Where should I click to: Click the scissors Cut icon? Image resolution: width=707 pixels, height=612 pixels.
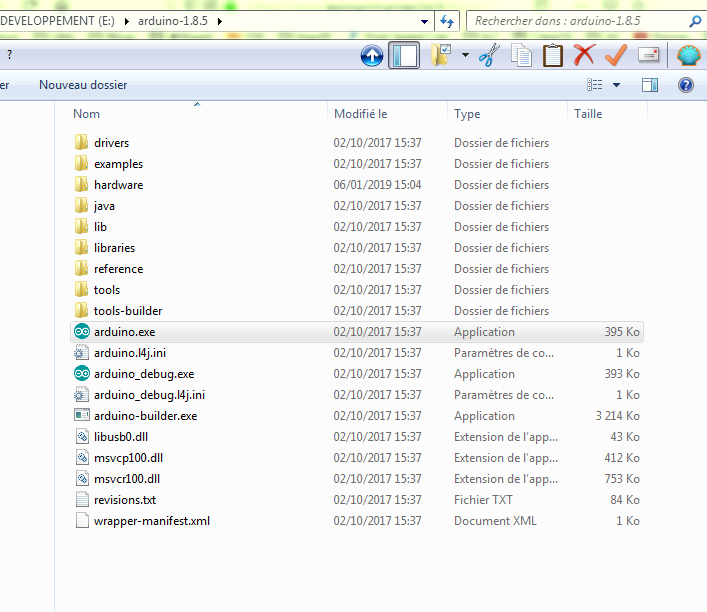pos(489,55)
